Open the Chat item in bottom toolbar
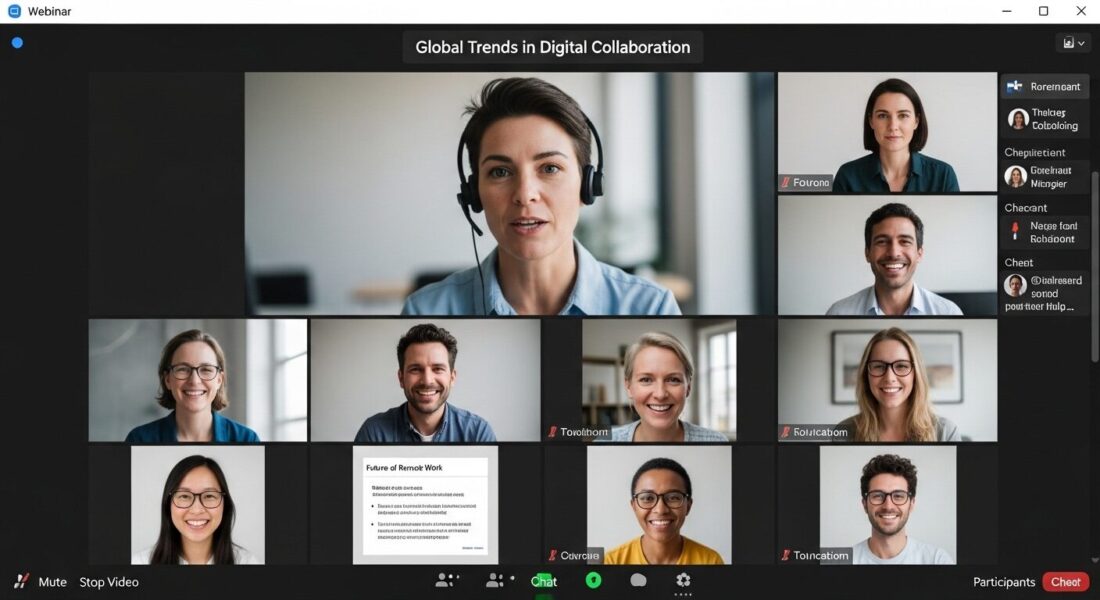This screenshot has width=1100, height=600. [543, 581]
